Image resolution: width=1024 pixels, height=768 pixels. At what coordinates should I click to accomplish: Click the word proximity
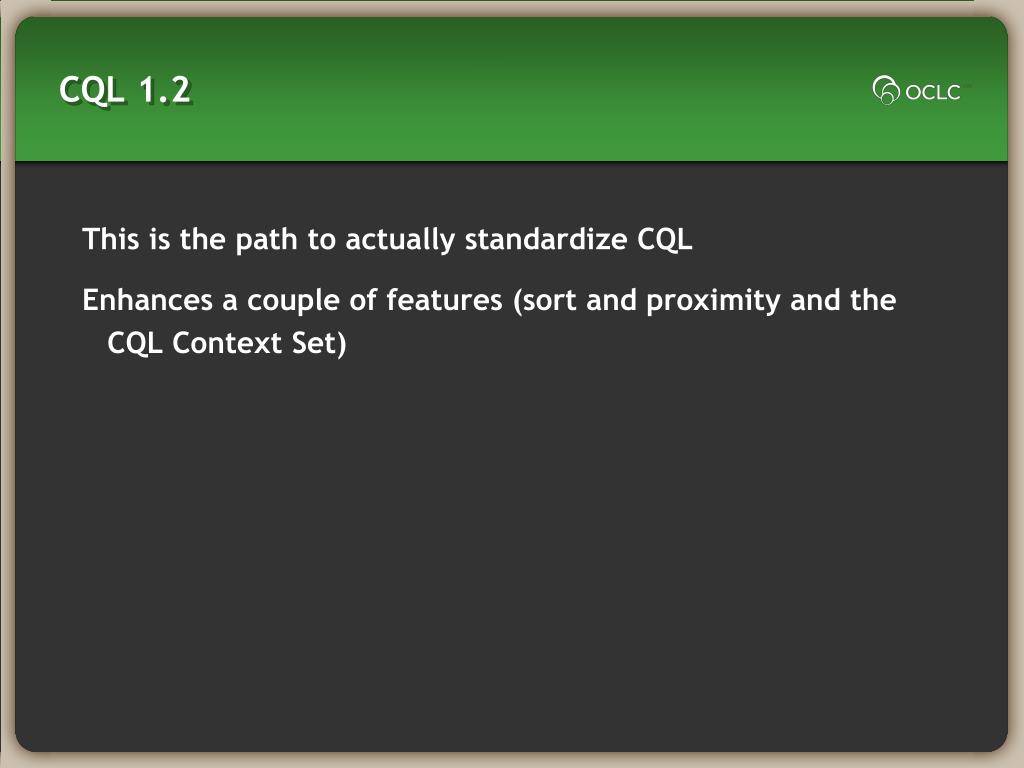pyautogui.click(x=713, y=302)
